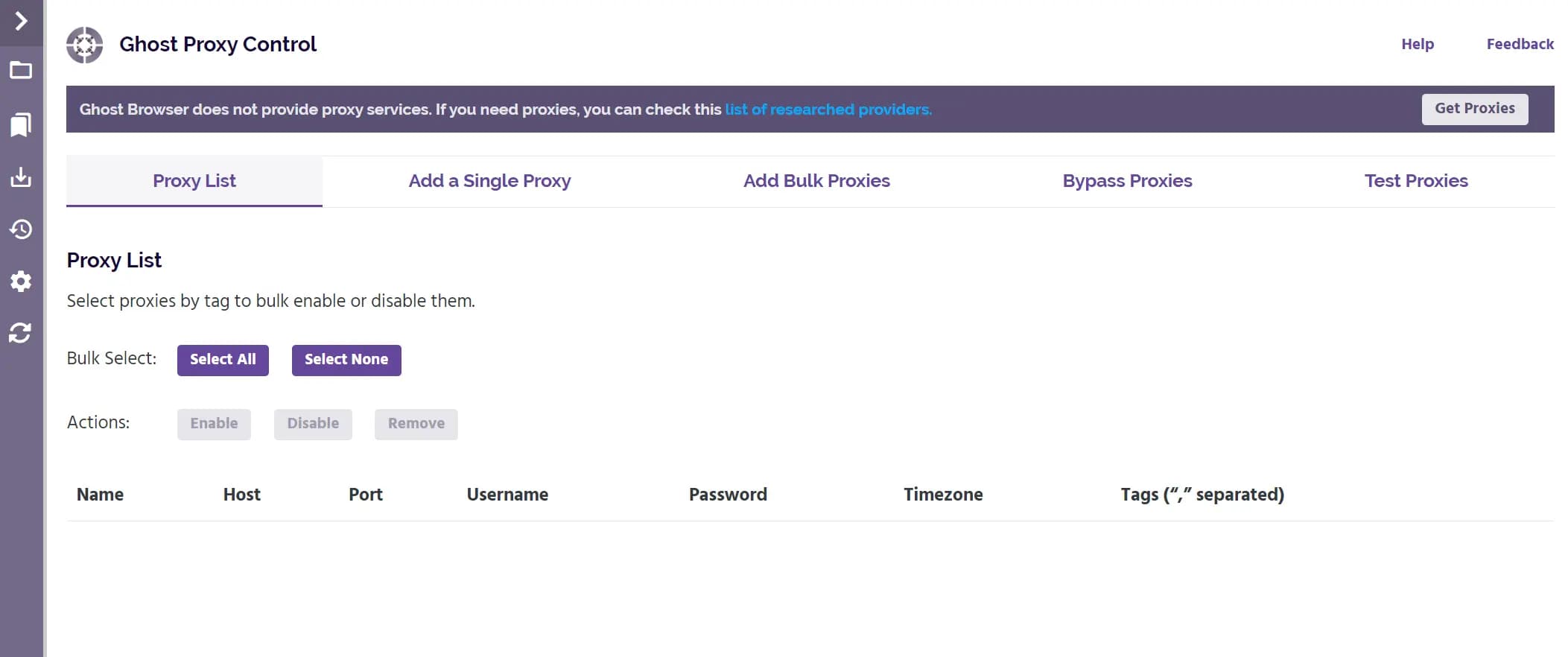Image resolution: width=1568 pixels, height=657 pixels.
Task: Switch to the Proxy List tab
Action: point(194,181)
